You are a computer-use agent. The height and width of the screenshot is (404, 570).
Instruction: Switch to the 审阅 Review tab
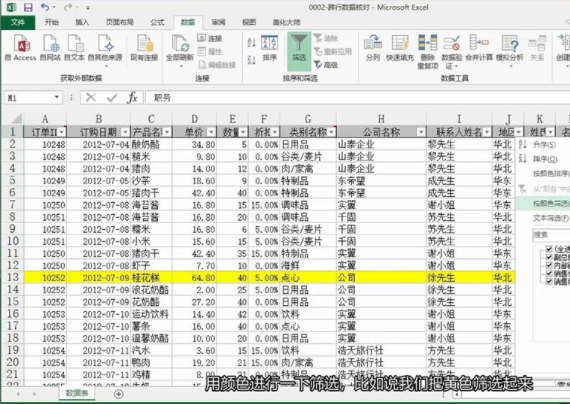coord(218,22)
